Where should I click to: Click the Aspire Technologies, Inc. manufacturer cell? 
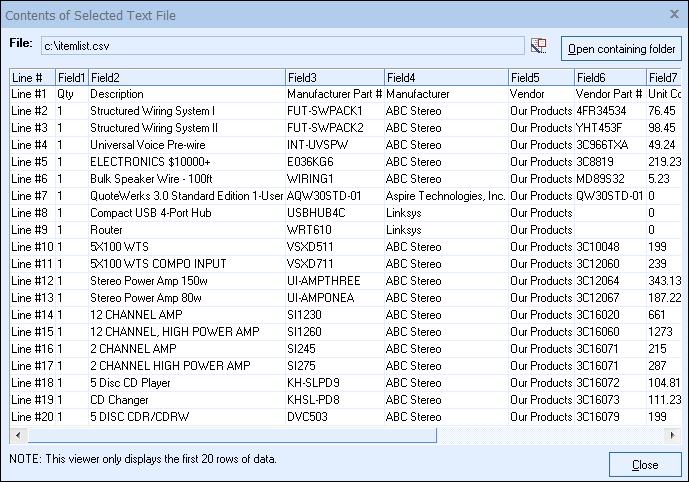(445, 195)
